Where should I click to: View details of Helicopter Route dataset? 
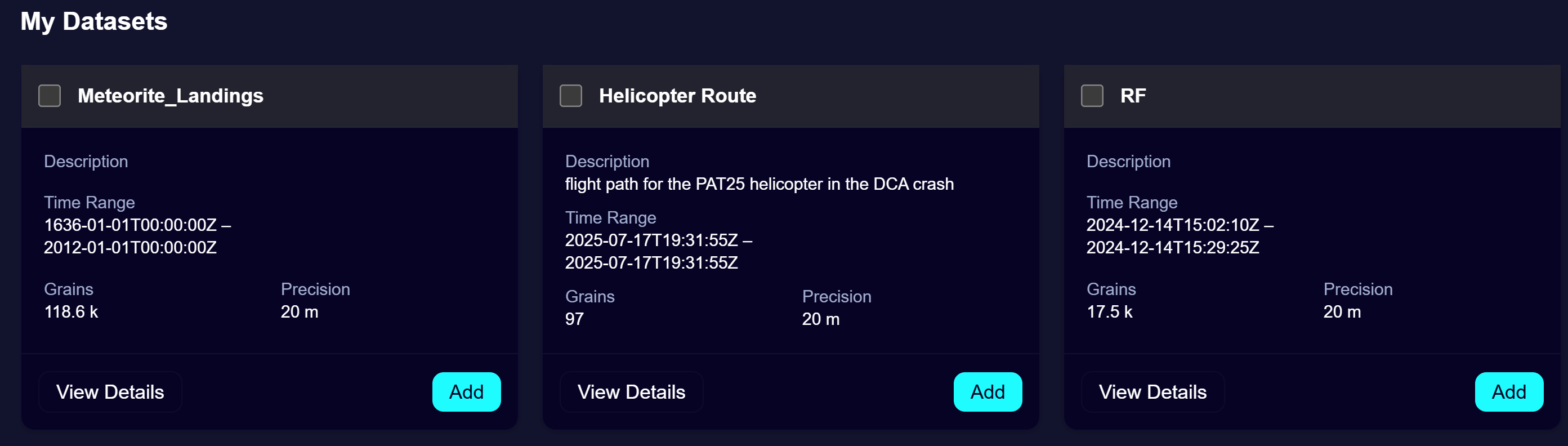point(631,392)
